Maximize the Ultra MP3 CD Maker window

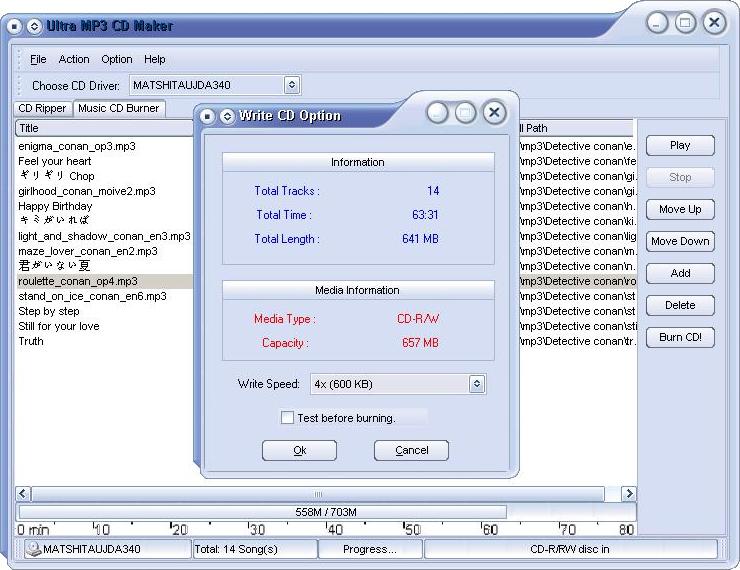pos(685,22)
